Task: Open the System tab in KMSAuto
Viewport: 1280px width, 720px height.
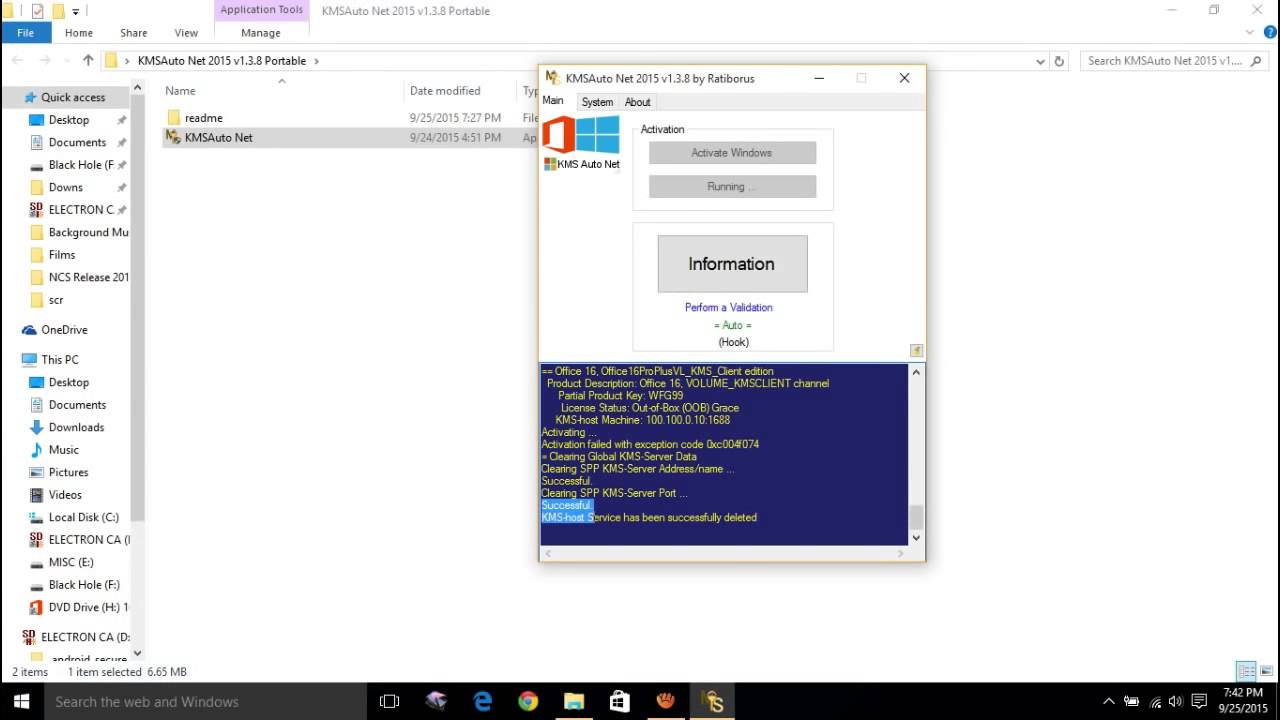Action: (597, 102)
